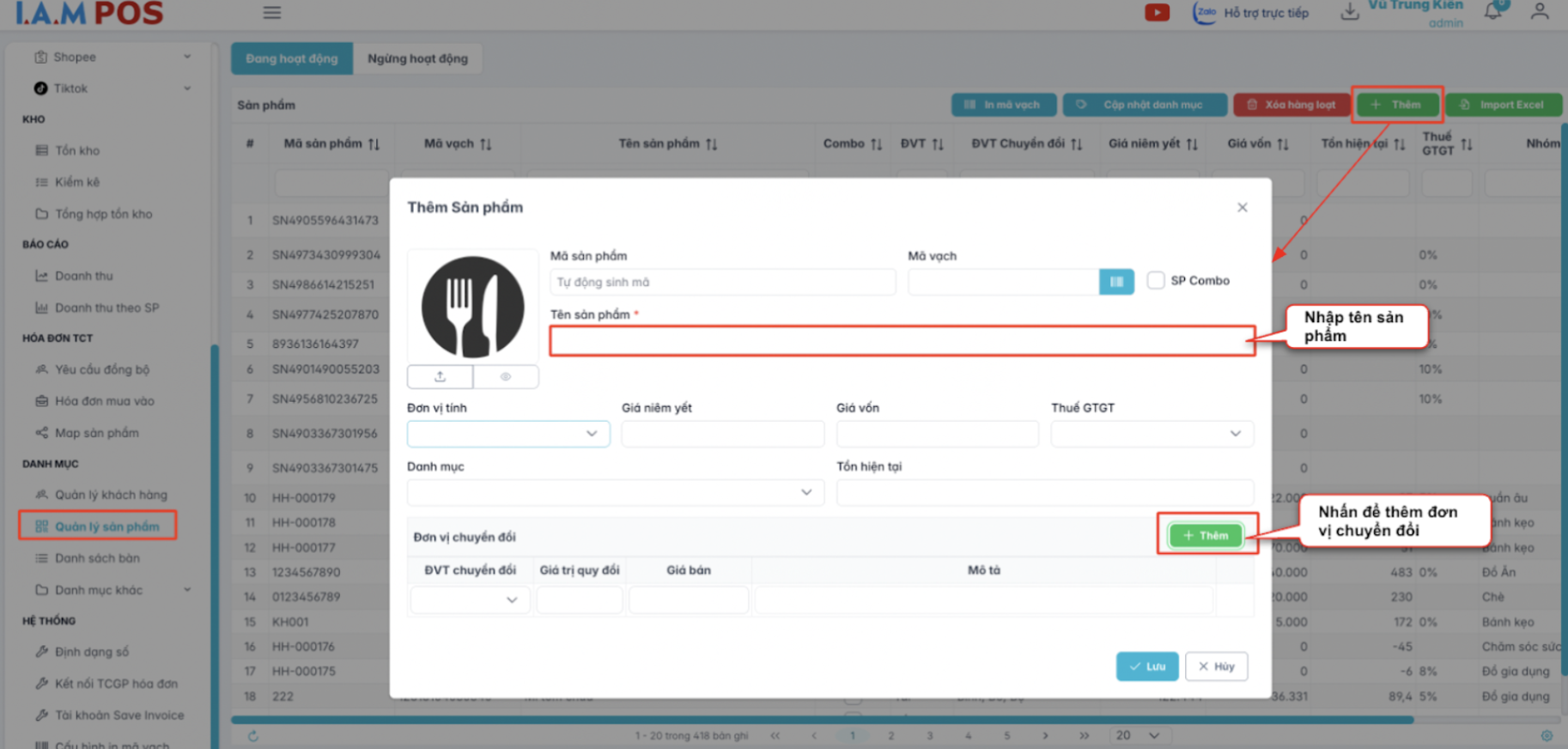Click the download icon in top bar
The width and height of the screenshot is (1568, 749).
[1350, 12]
